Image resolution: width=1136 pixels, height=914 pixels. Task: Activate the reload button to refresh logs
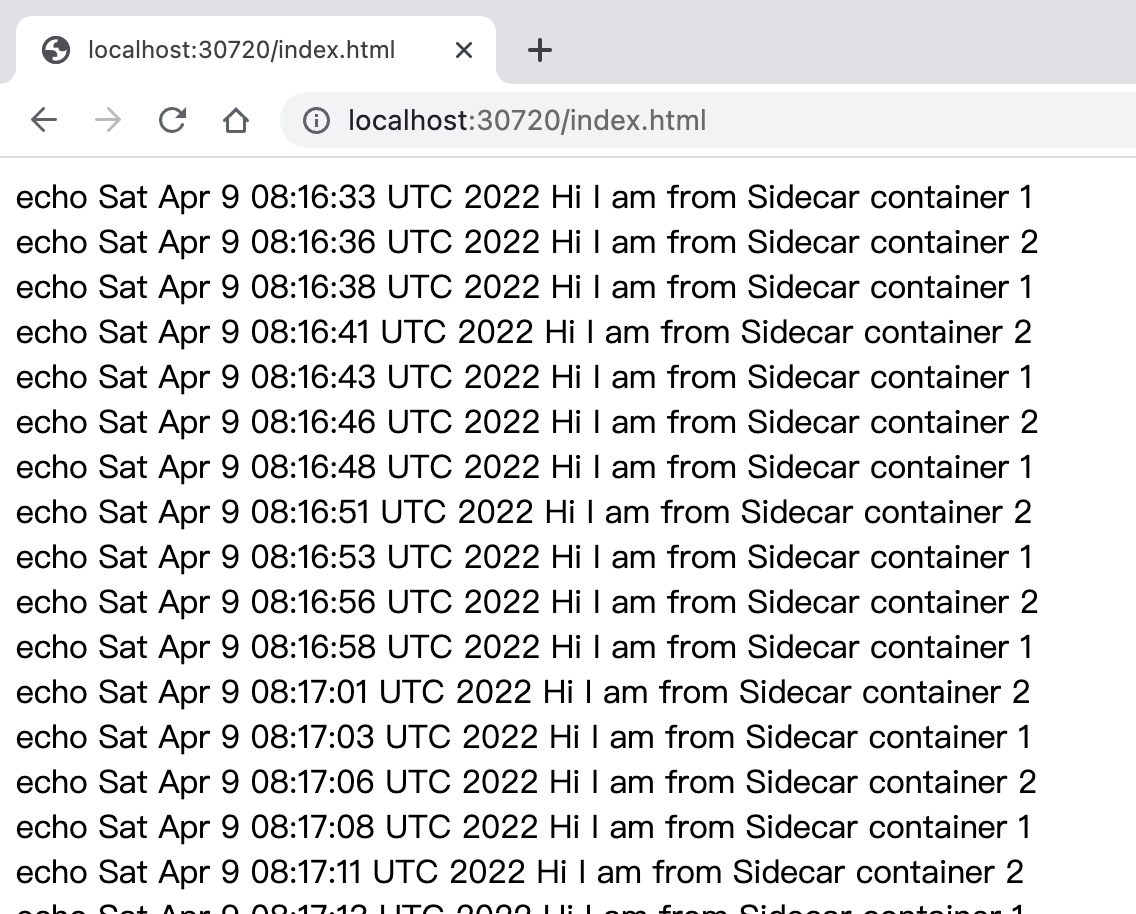click(x=172, y=120)
